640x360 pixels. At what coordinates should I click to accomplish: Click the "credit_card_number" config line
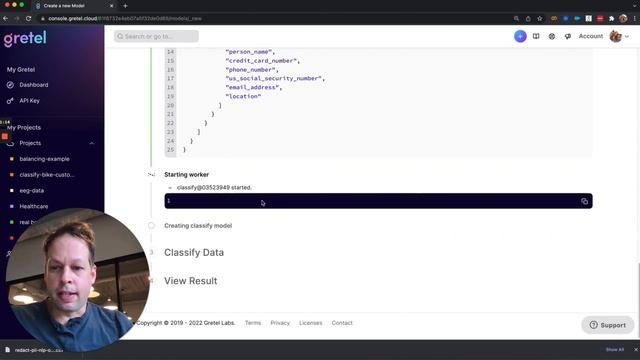point(262,61)
